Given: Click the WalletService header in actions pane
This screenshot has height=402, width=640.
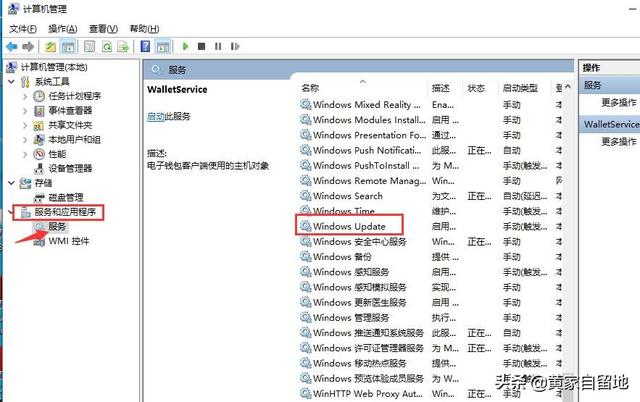Looking at the screenshot, I should (609, 124).
